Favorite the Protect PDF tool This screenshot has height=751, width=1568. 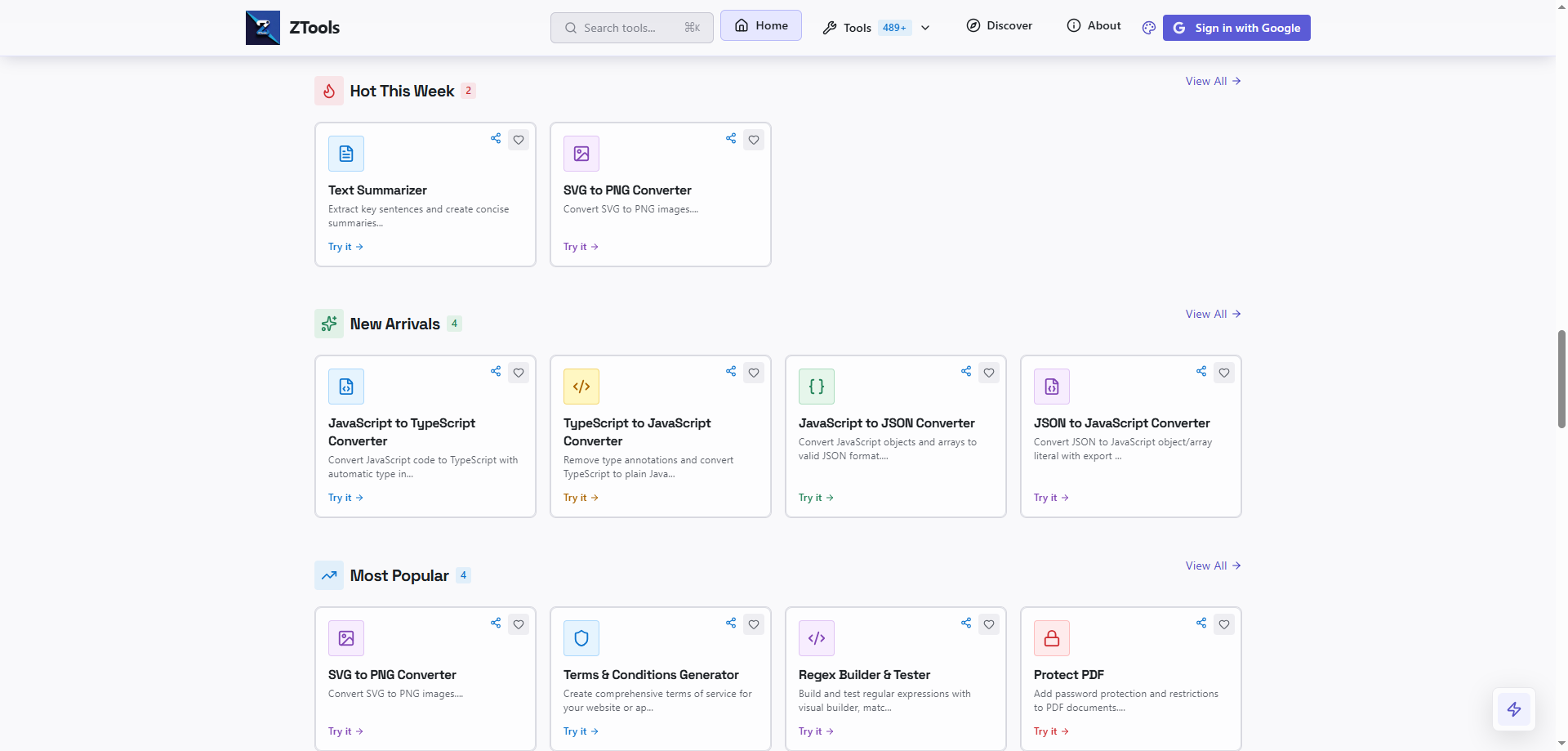pos(1224,624)
